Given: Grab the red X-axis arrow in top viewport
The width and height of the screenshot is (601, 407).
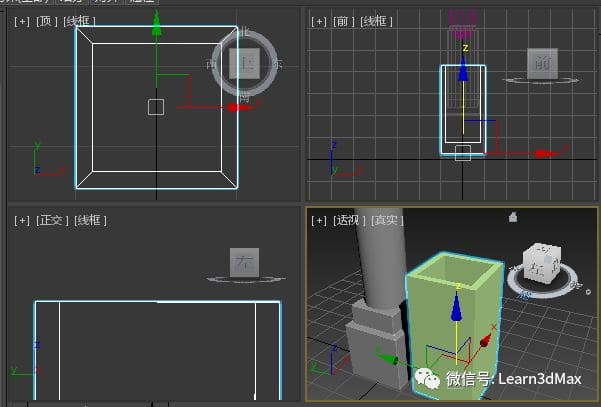Looking at the screenshot, I should pyautogui.click(x=240, y=107).
